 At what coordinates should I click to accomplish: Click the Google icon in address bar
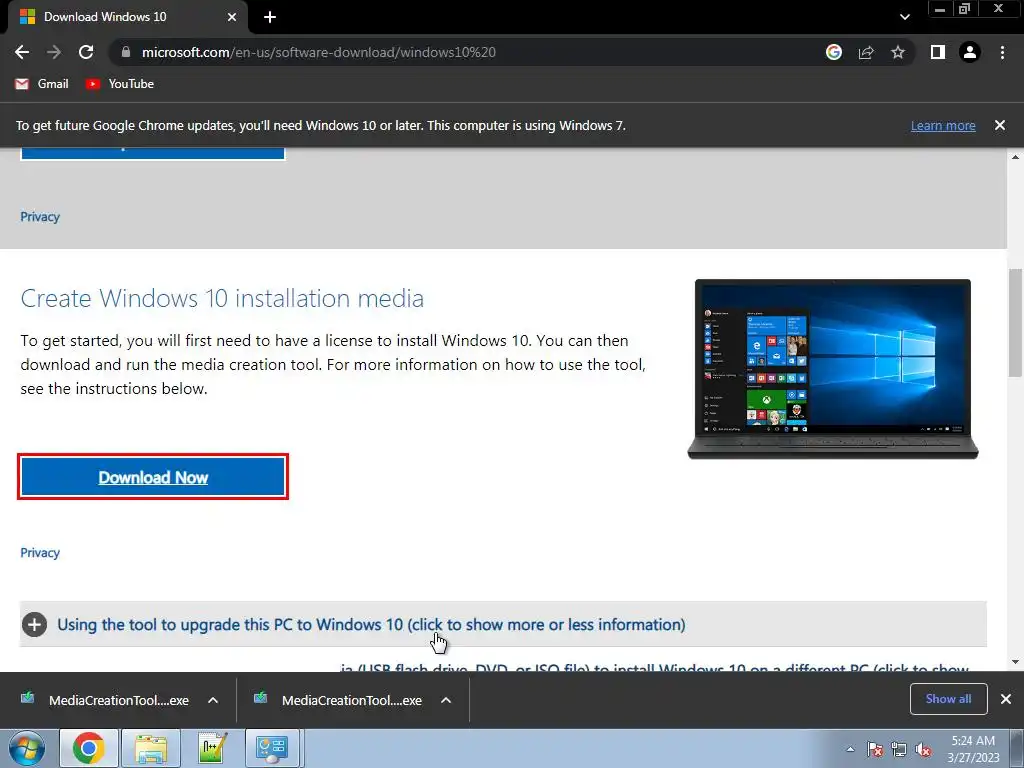[x=834, y=52]
